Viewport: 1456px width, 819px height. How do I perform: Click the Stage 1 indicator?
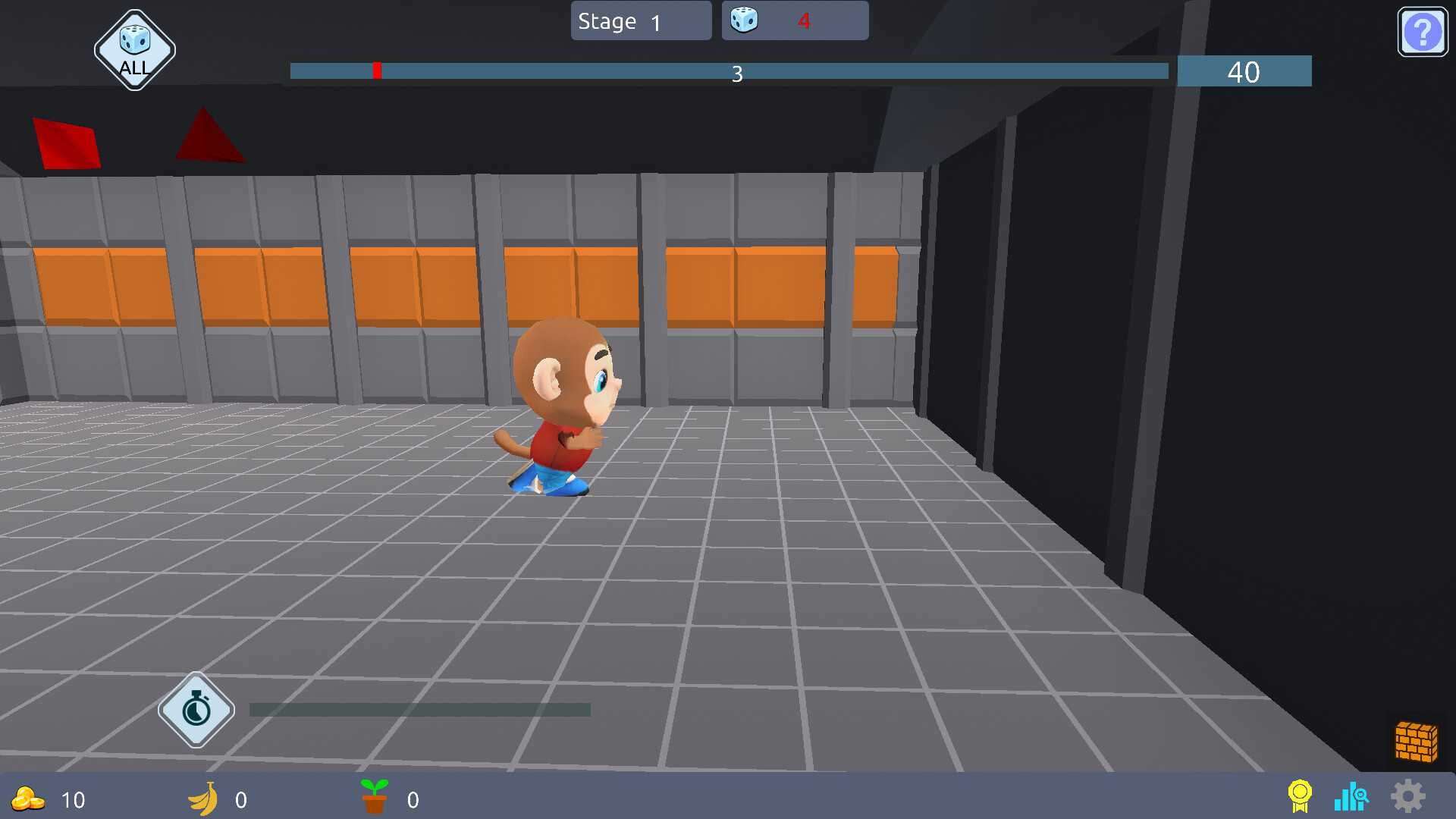[640, 20]
